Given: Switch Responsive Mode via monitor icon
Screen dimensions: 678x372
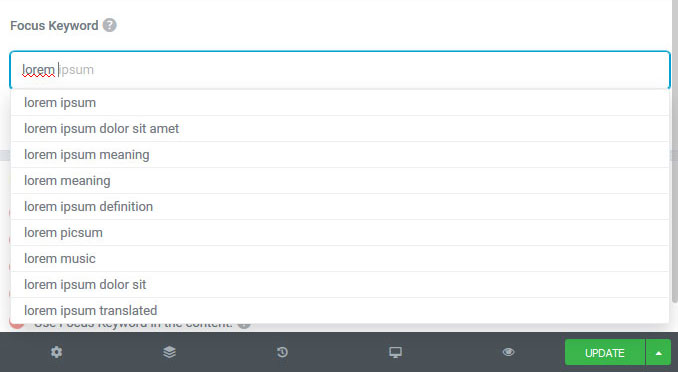Looking at the screenshot, I should tap(395, 352).
